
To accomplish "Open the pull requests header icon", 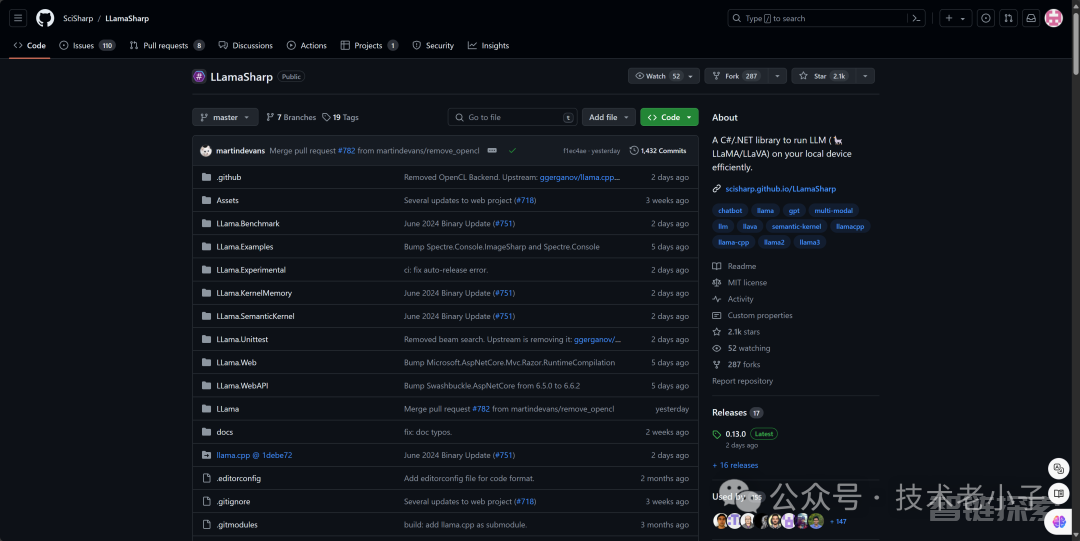I will 1008,19.
